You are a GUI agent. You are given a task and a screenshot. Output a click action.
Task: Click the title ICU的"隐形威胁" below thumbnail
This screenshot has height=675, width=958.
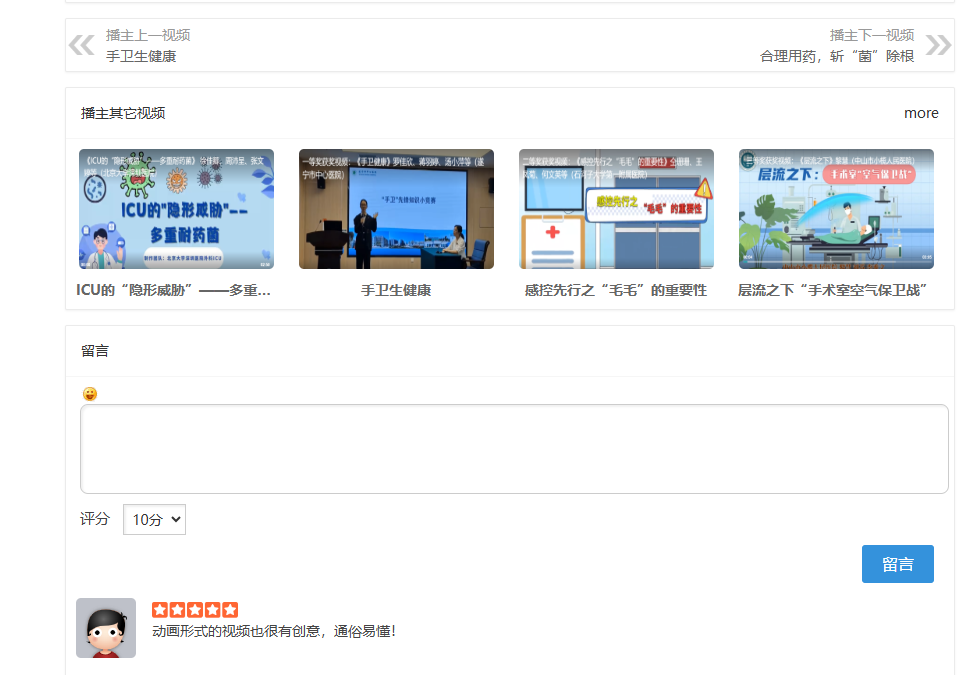174,290
